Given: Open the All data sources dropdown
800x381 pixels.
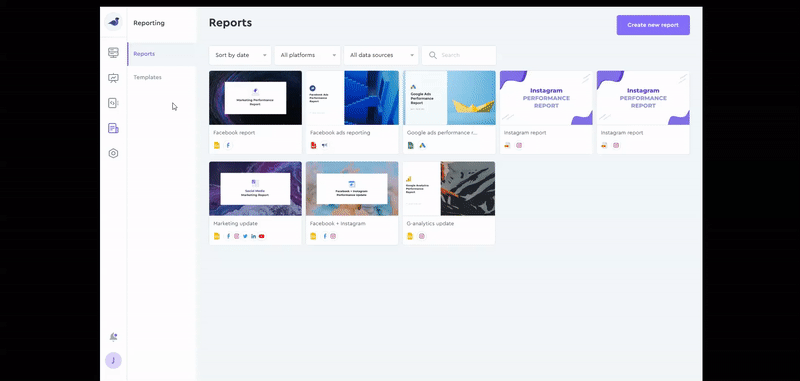Looking at the screenshot, I should pos(381,55).
